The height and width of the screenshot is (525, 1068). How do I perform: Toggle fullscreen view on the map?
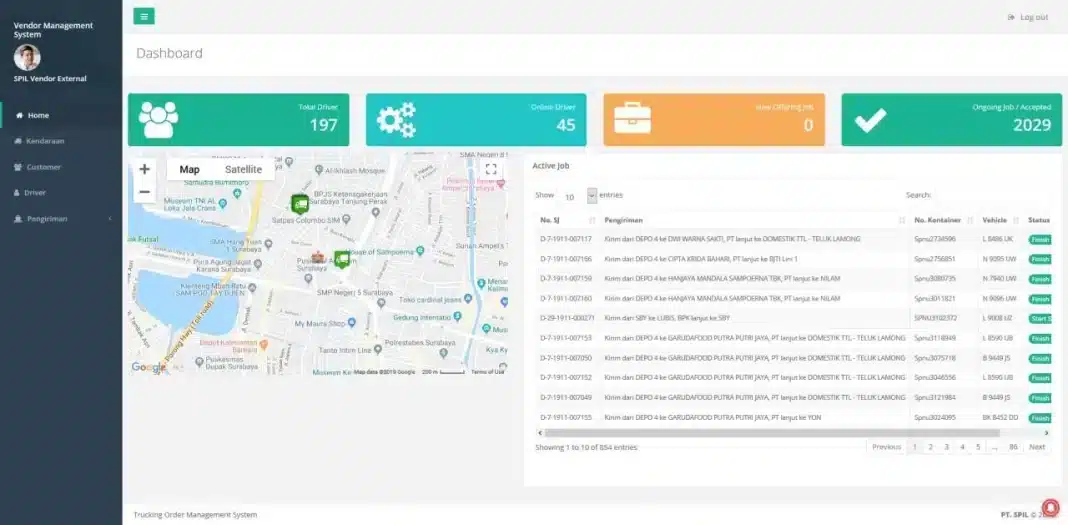coord(491,170)
